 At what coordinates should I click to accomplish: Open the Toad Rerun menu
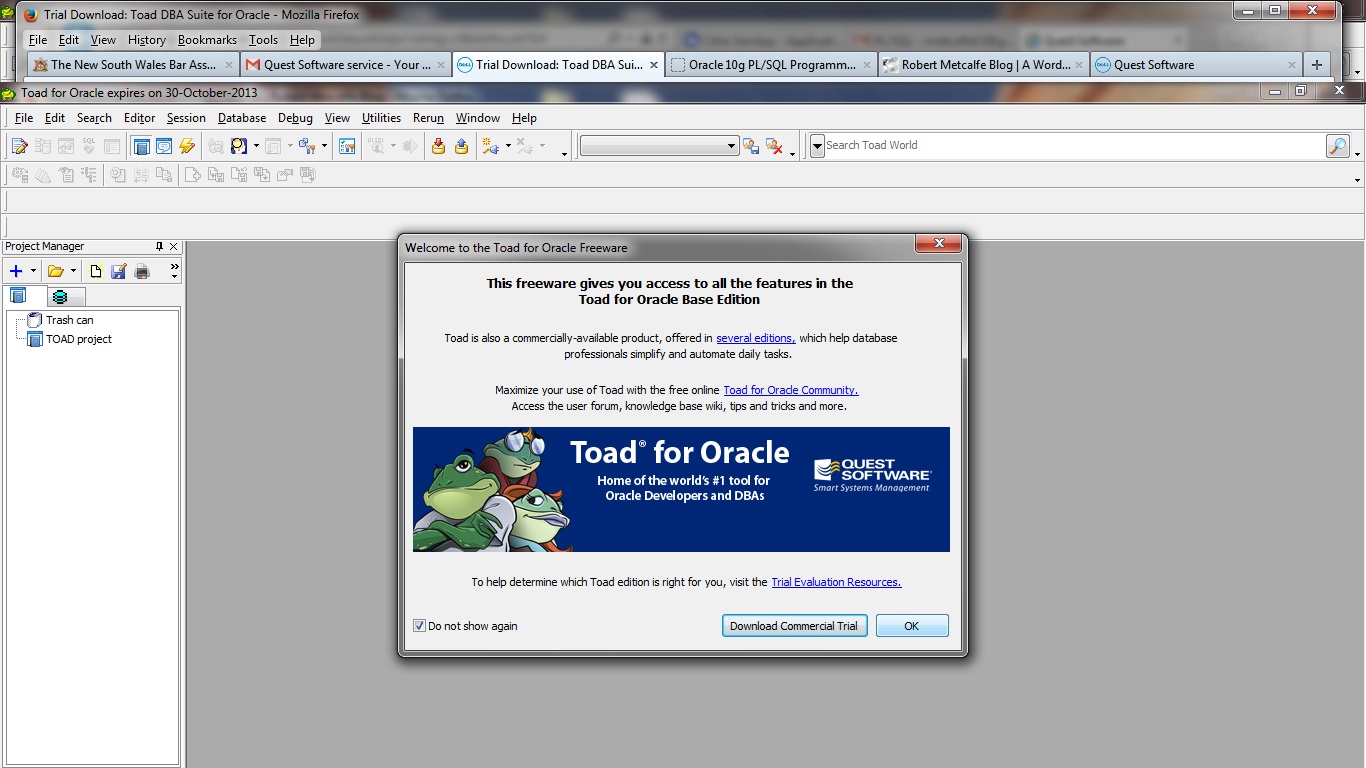tap(428, 118)
